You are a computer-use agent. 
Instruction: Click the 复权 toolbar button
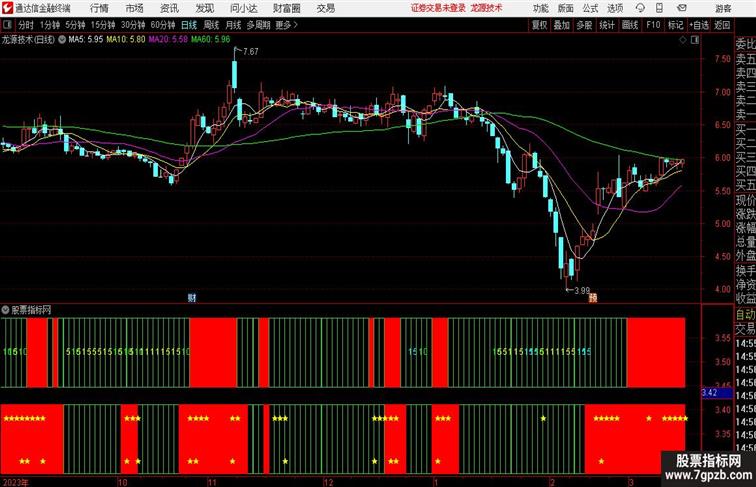(540, 25)
